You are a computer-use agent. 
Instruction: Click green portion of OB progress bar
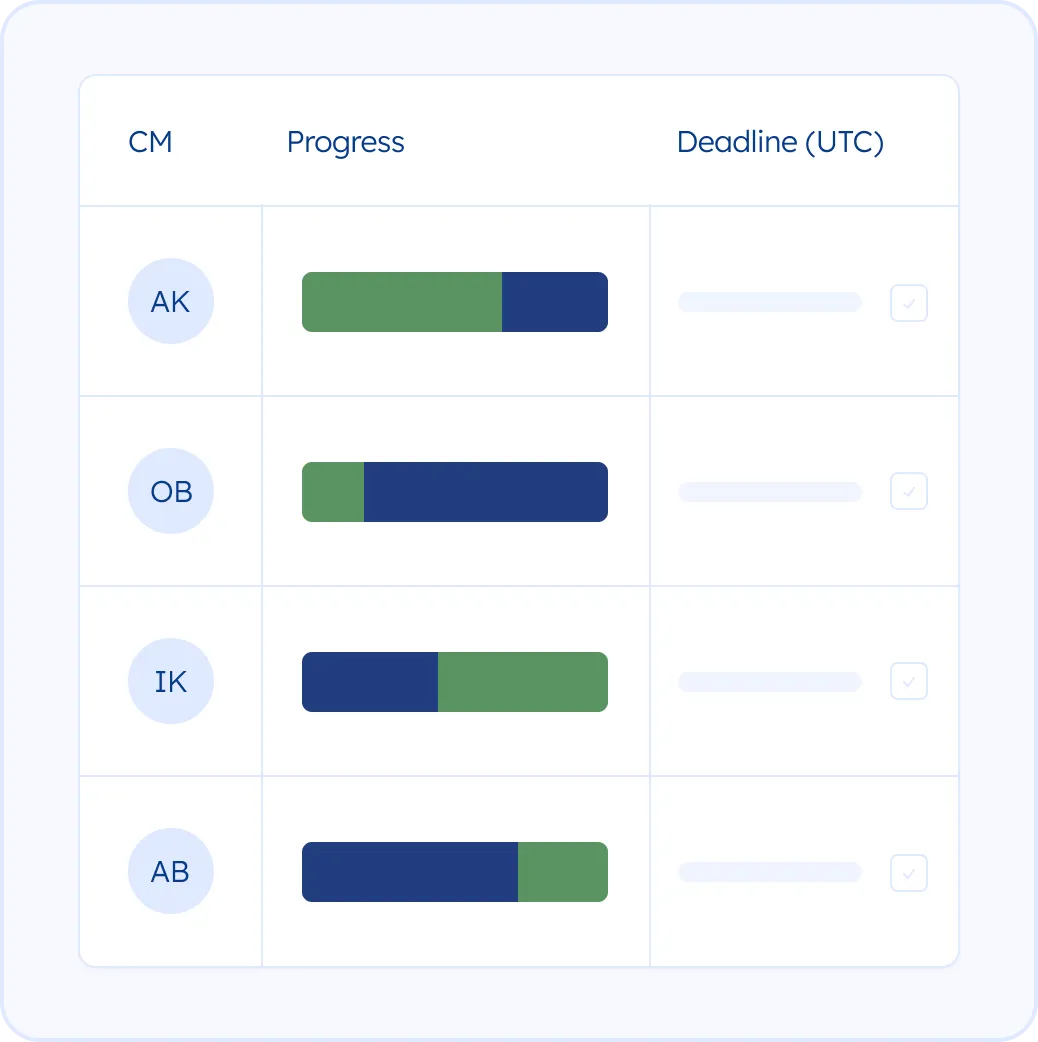[333, 492]
